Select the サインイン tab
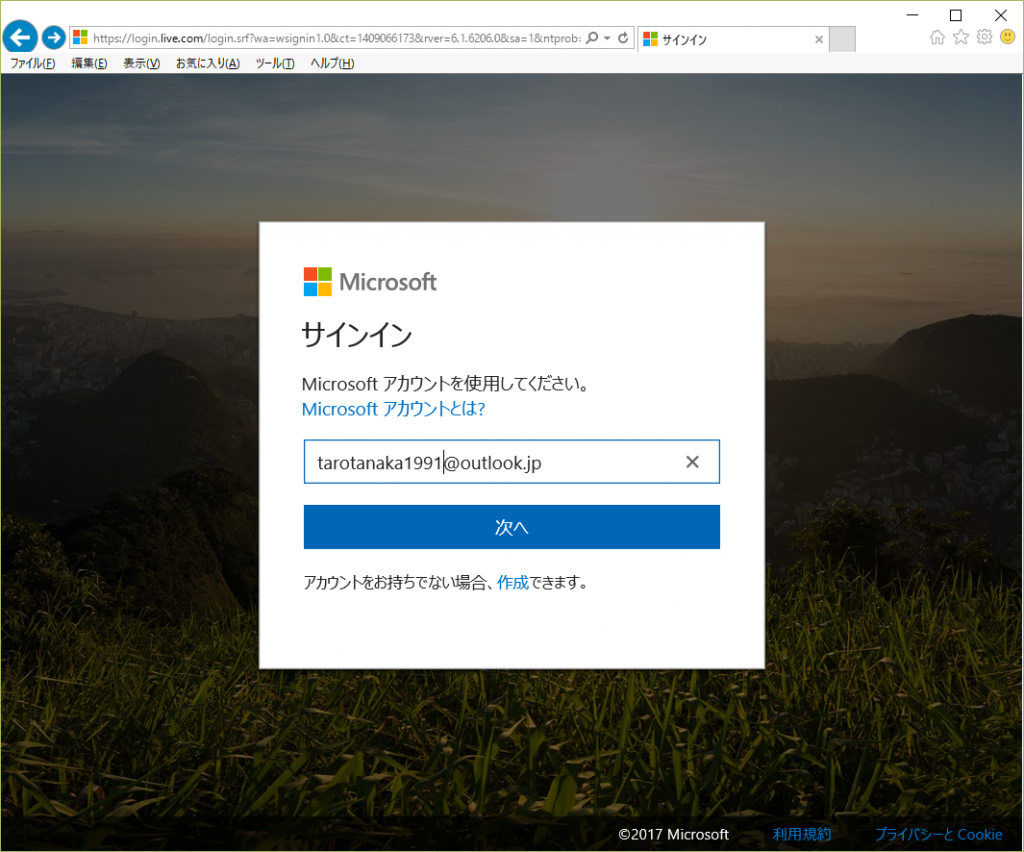The width and height of the screenshot is (1024, 852). (733, 39)
